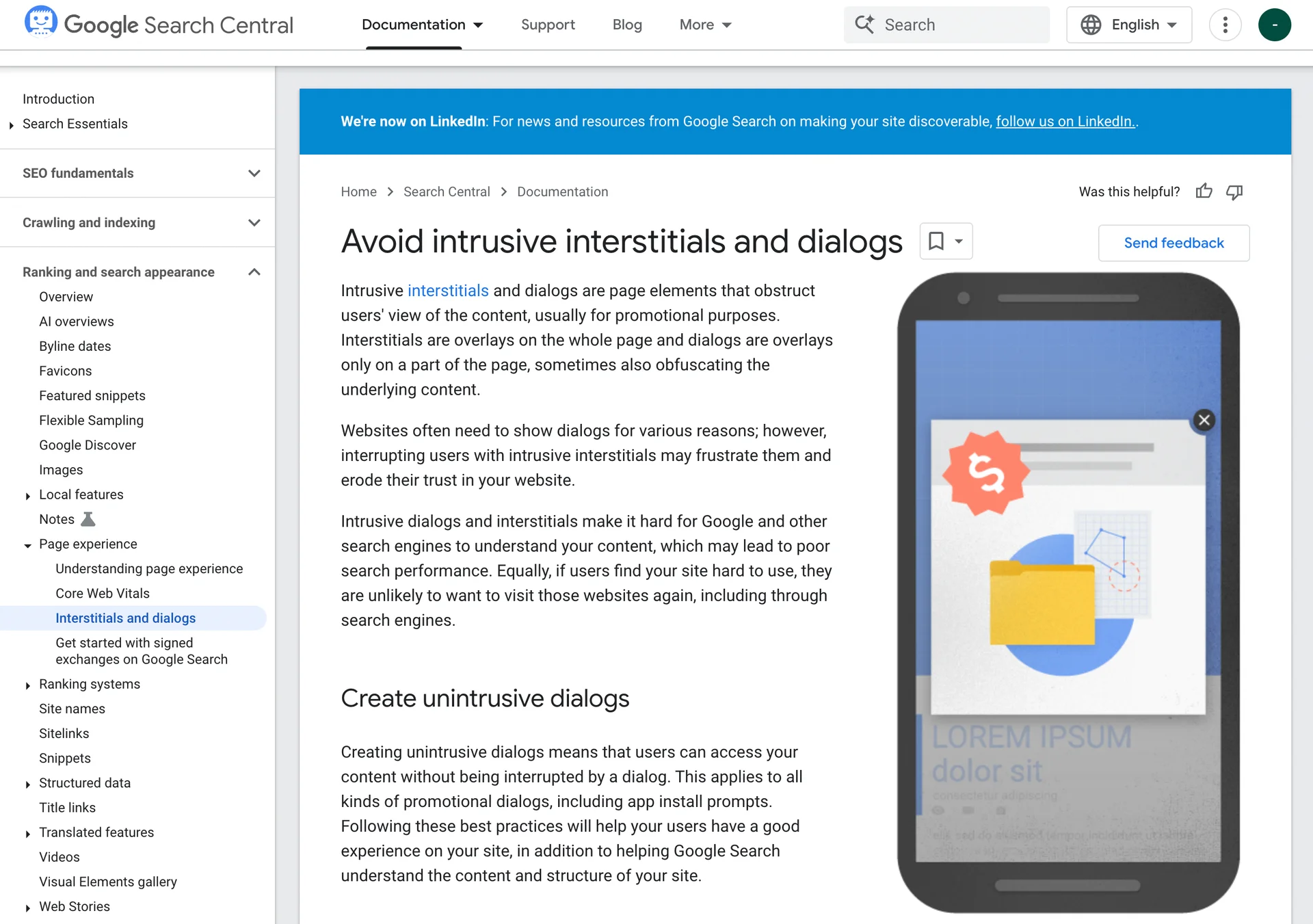The image size is (1313, 924).
Task: Give thumbs down feedback on the page
Action: coord(1234,193)
